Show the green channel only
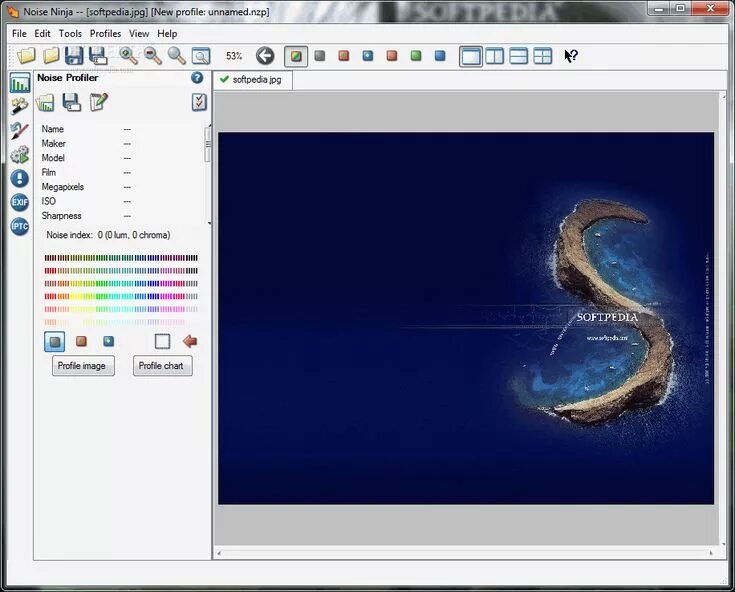This screenshot has width=735, height=592. click(x=416, y=56)
